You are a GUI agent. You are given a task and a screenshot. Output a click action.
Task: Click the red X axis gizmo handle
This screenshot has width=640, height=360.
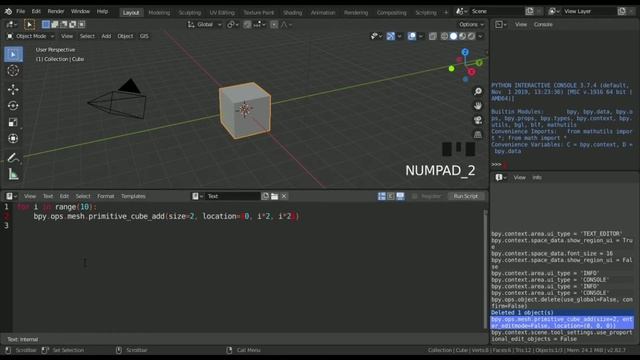tap(471, 72)
